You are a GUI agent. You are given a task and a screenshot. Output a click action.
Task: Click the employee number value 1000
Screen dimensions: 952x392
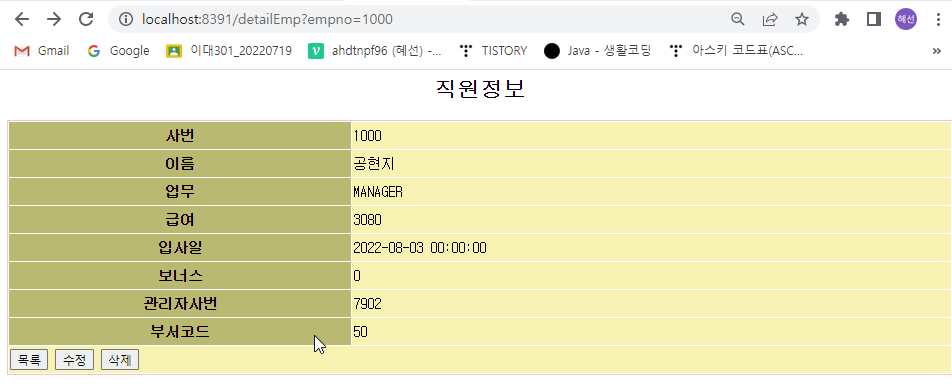[x=367, y=136]
